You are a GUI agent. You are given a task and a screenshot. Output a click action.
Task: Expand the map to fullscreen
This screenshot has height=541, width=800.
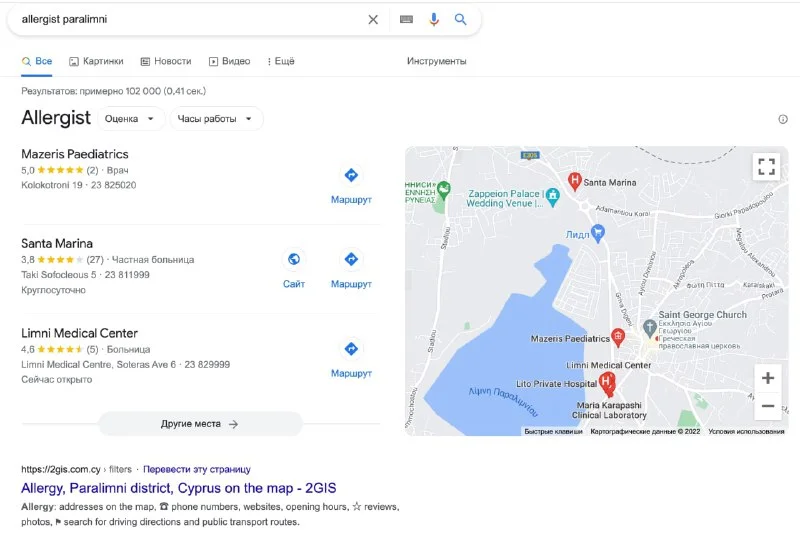[766, 167]
